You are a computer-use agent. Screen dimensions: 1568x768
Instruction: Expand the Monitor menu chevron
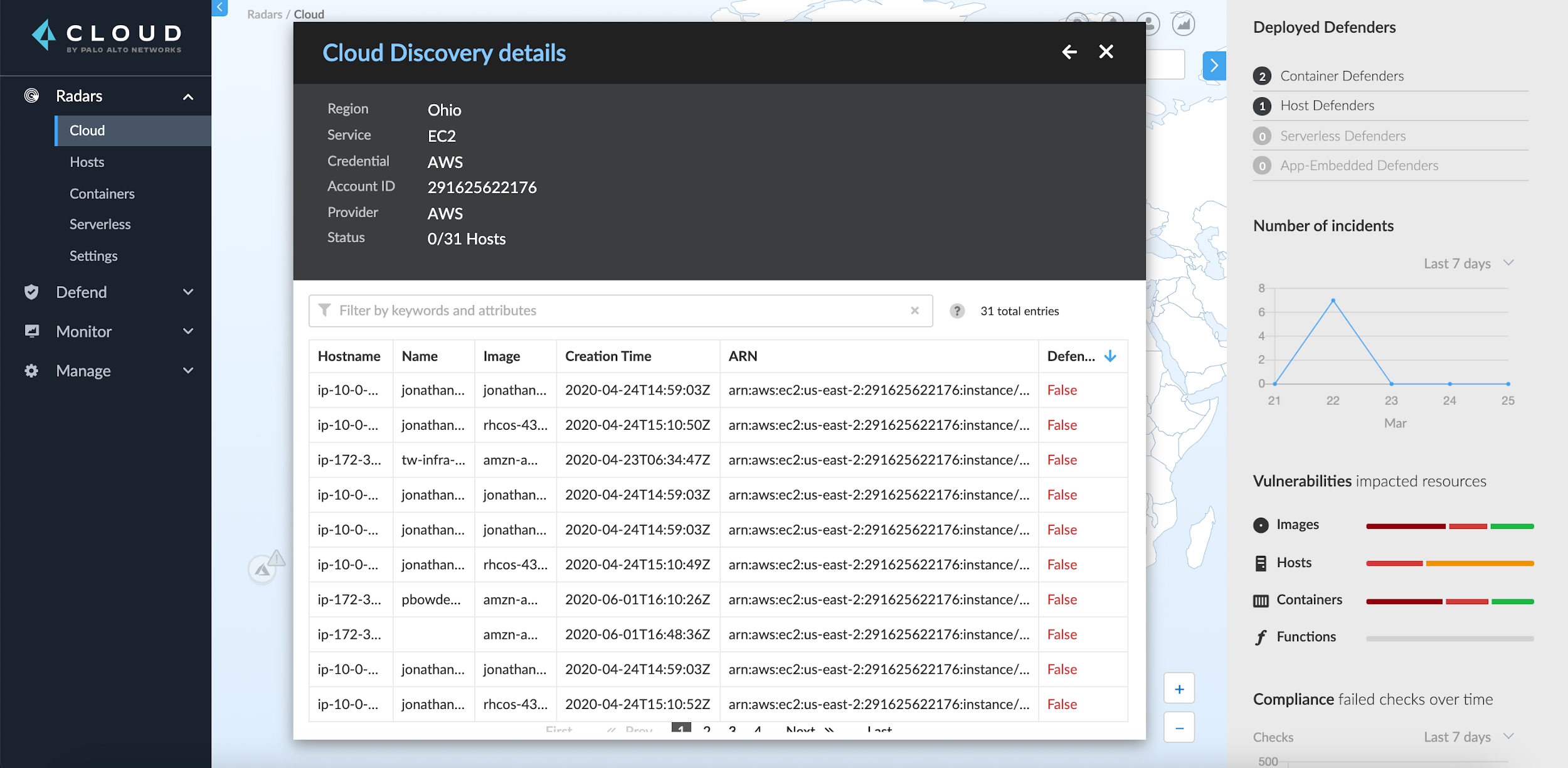(188, 331)
